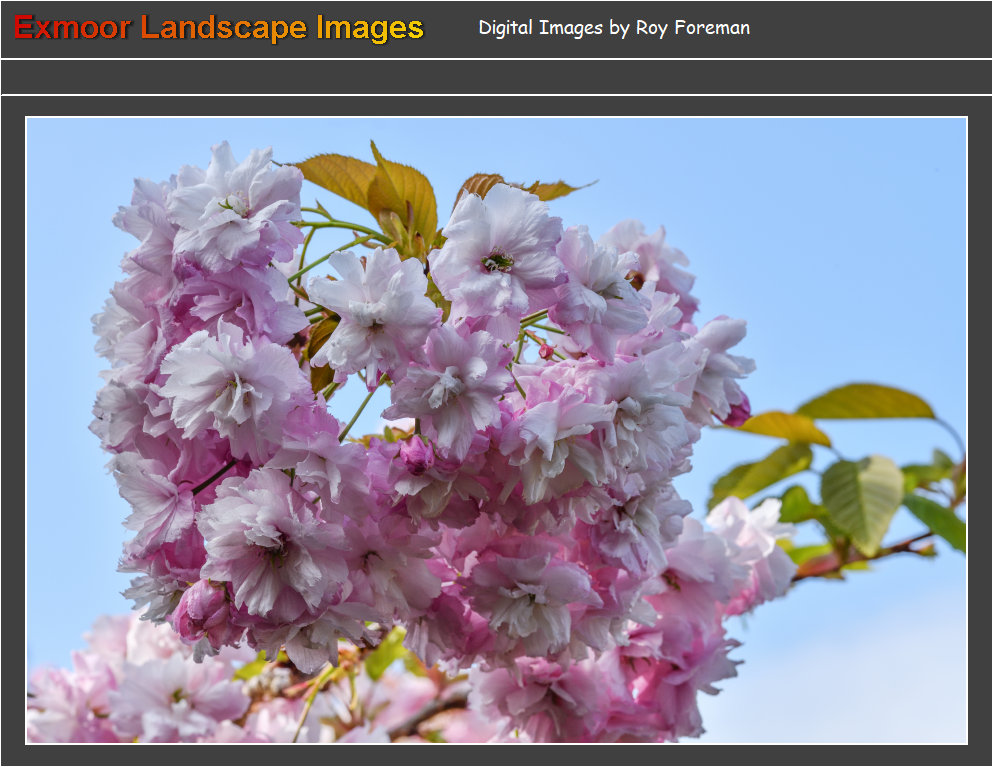
Task: Open the pink cherry blossom photo
Action: coord(496,430)
